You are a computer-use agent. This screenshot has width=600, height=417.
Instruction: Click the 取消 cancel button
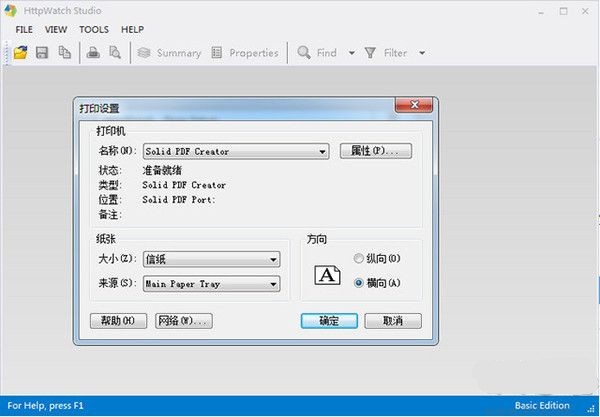coord(393,321)
